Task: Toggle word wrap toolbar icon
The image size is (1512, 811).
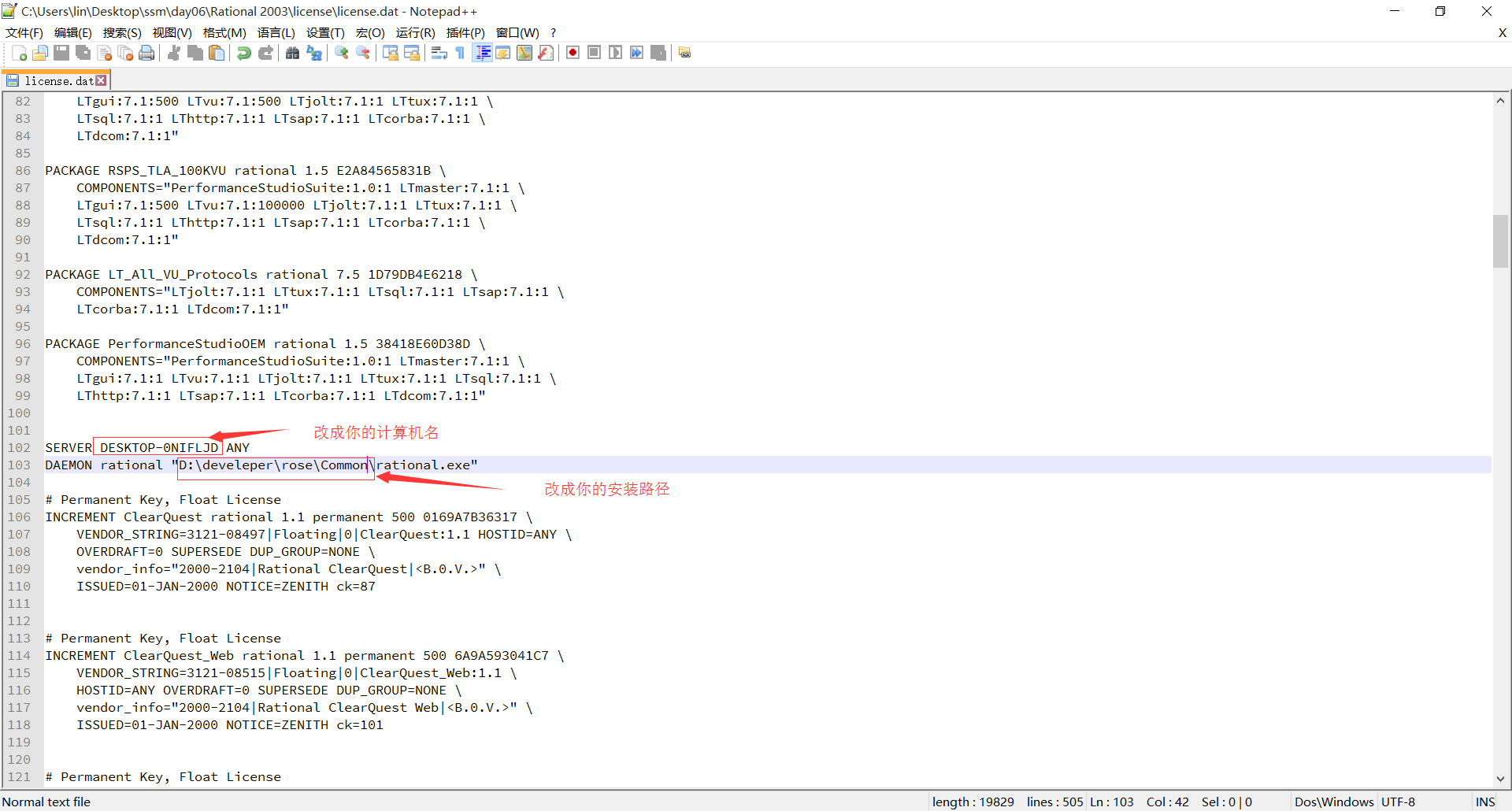Action: click(439, 53)
